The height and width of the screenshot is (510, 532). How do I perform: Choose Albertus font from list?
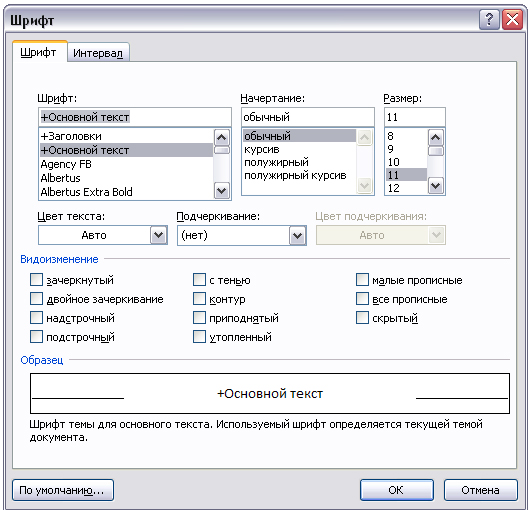pyautogui.click(x=126, y=178)
